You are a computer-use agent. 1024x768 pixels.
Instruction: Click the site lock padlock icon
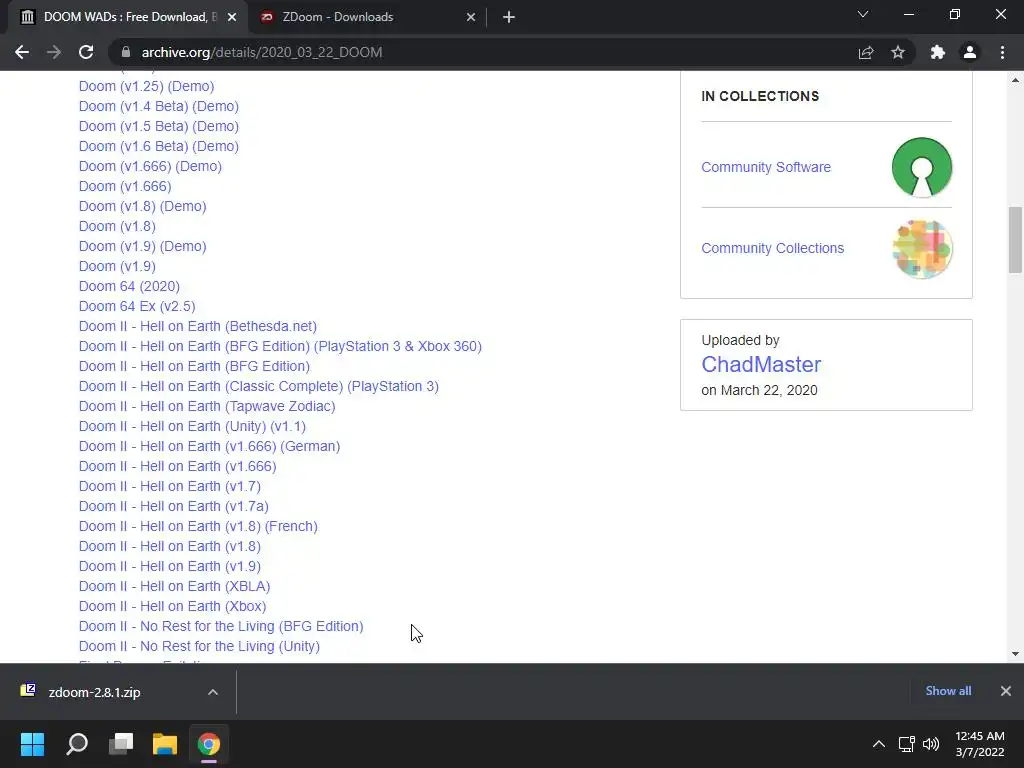(x=126, y=52)
